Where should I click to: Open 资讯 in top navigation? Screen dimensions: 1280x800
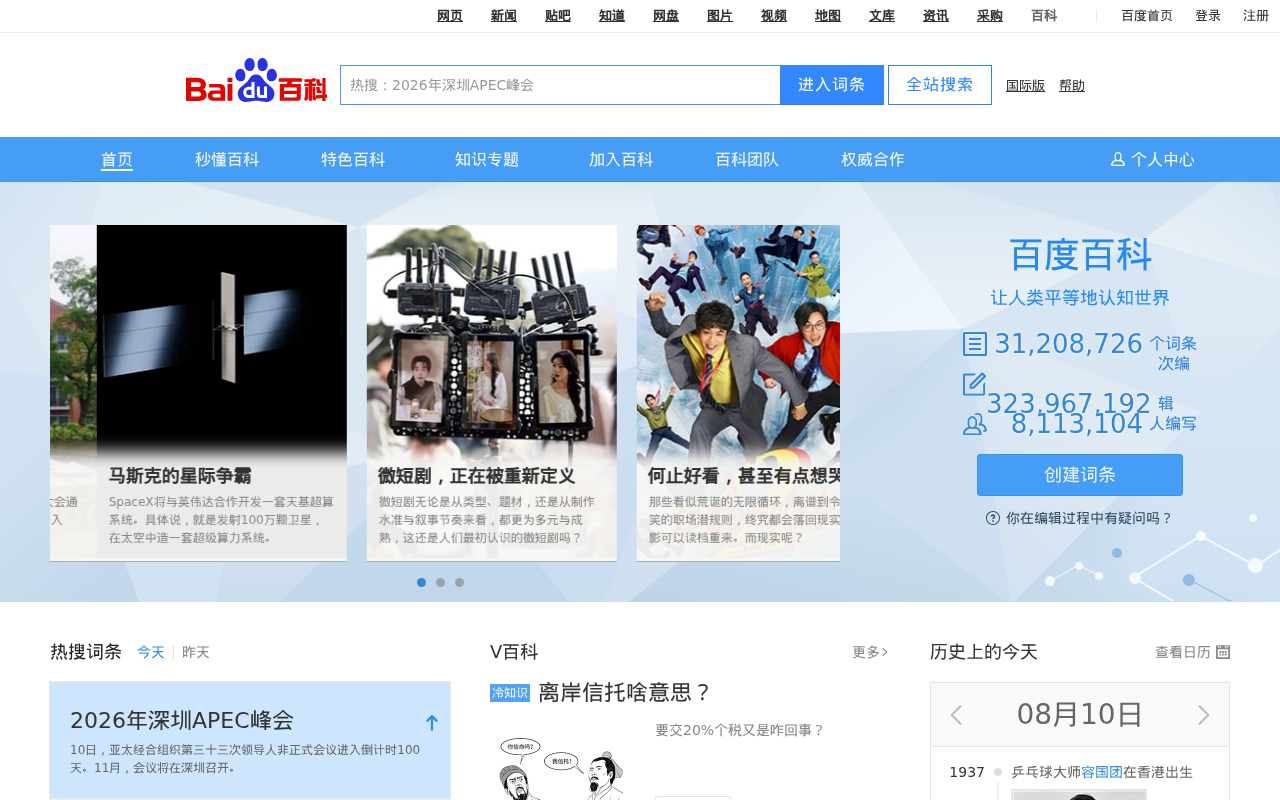point(936,16)
